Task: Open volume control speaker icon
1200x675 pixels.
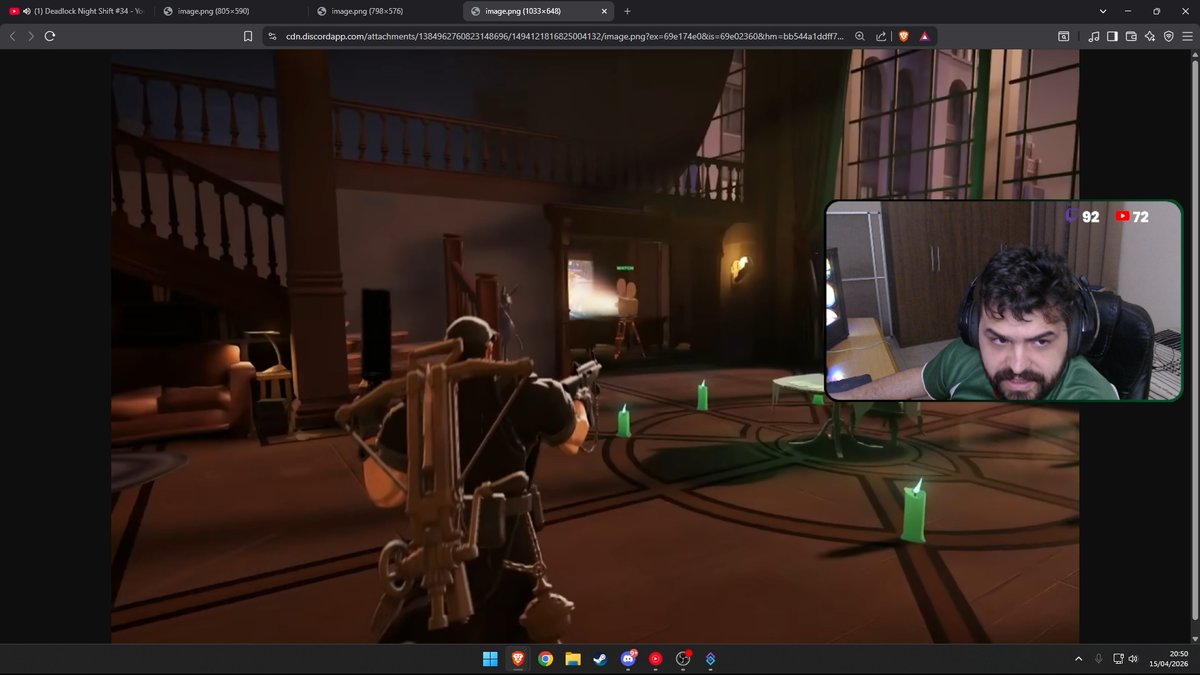Action: [x=1133, y=659]
